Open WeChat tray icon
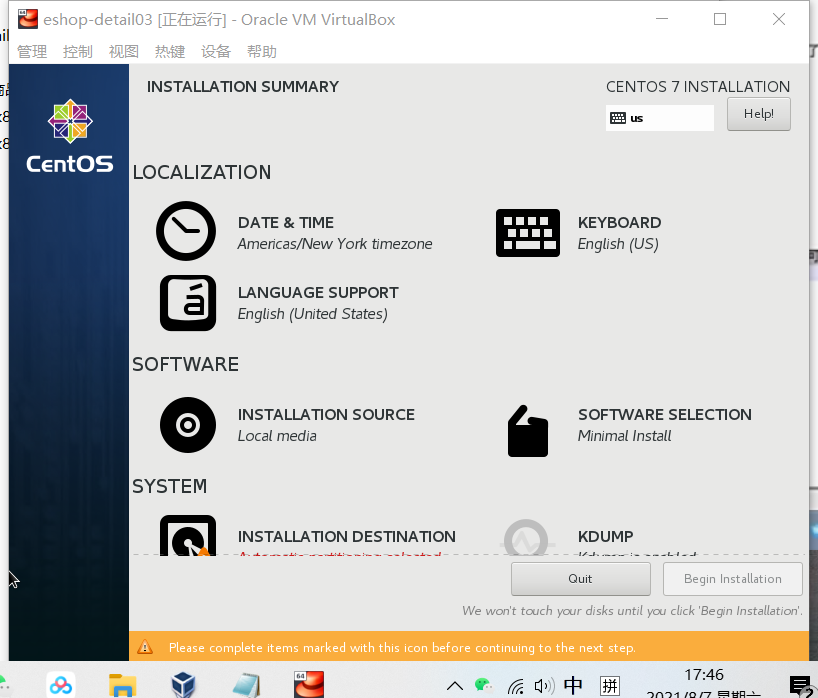Screen dimensions: 818x698 (484, 684)
